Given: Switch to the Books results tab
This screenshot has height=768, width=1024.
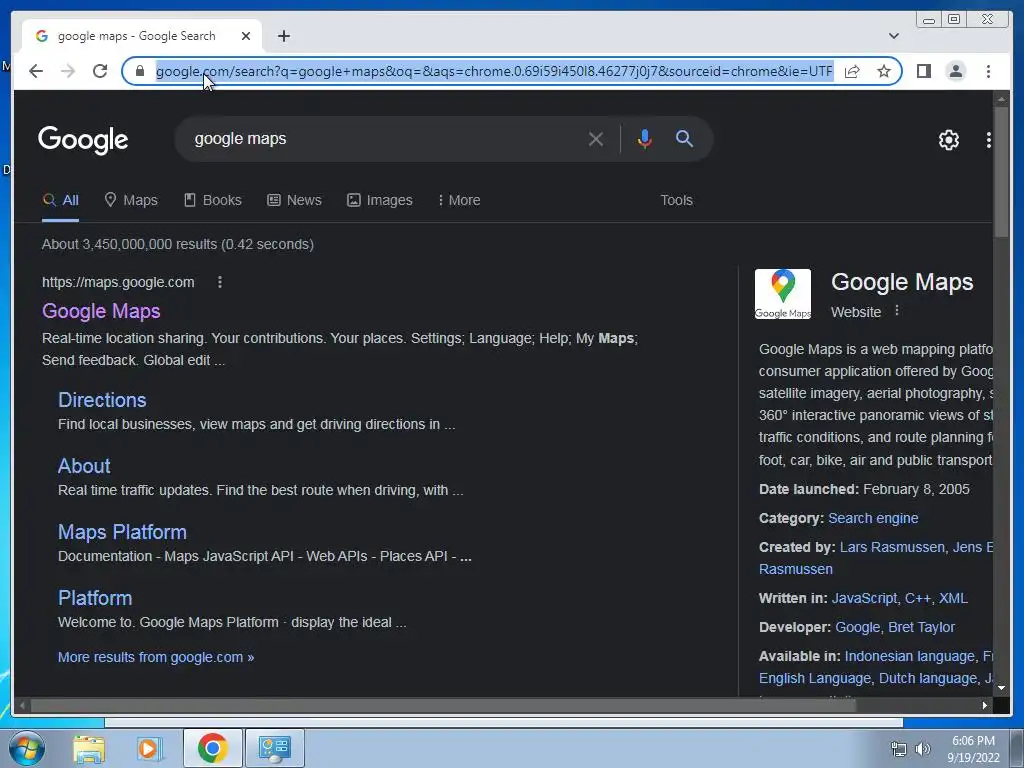Looking at the screenshot, I should coord(213,200).
